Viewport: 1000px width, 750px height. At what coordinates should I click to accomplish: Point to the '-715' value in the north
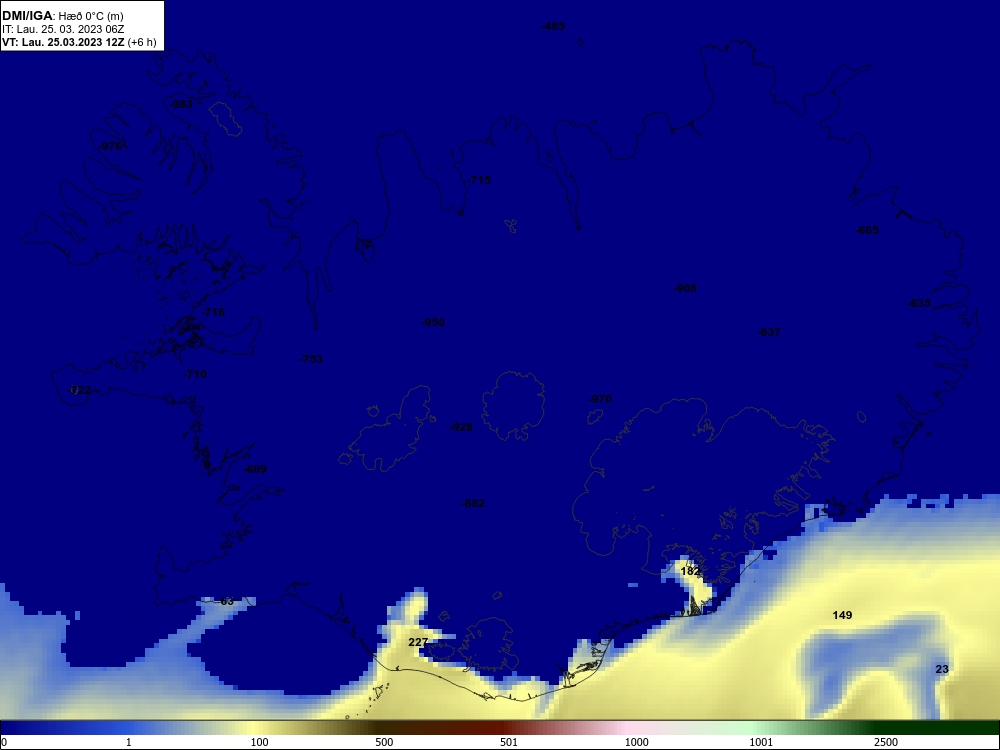tap(480, 180)
